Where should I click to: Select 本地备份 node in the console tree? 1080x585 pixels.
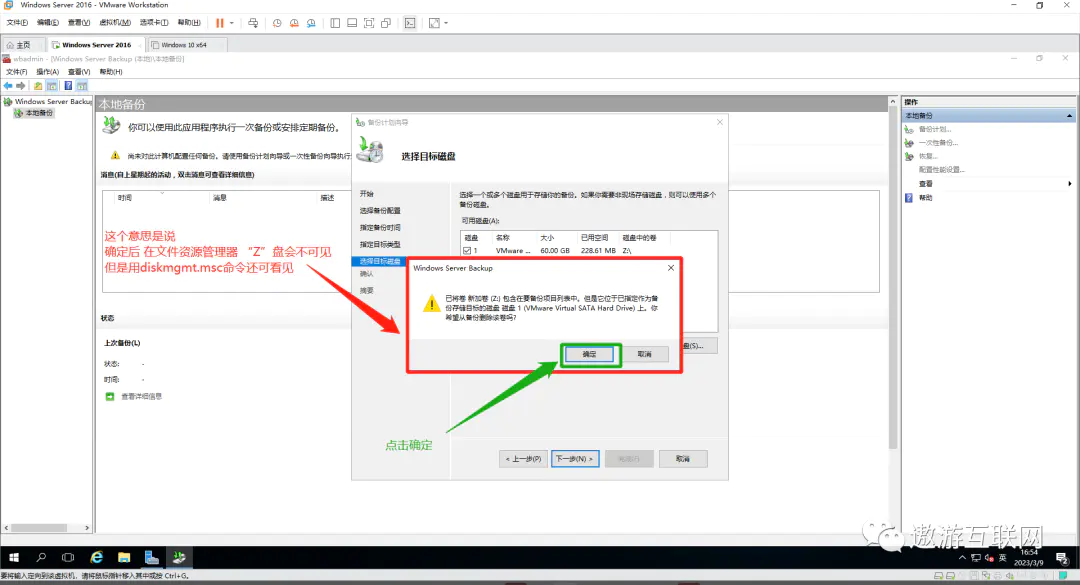tap(34, 113)
